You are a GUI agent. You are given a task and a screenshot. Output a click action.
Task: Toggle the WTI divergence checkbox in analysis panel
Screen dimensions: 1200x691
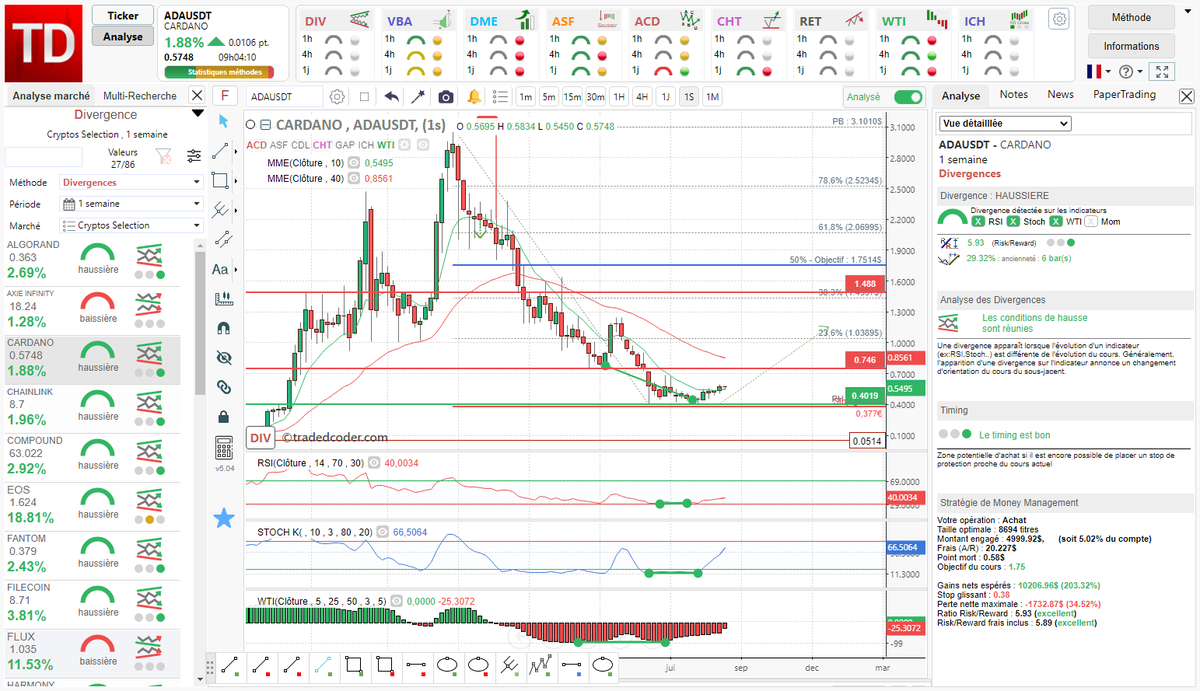point(1056,221)
